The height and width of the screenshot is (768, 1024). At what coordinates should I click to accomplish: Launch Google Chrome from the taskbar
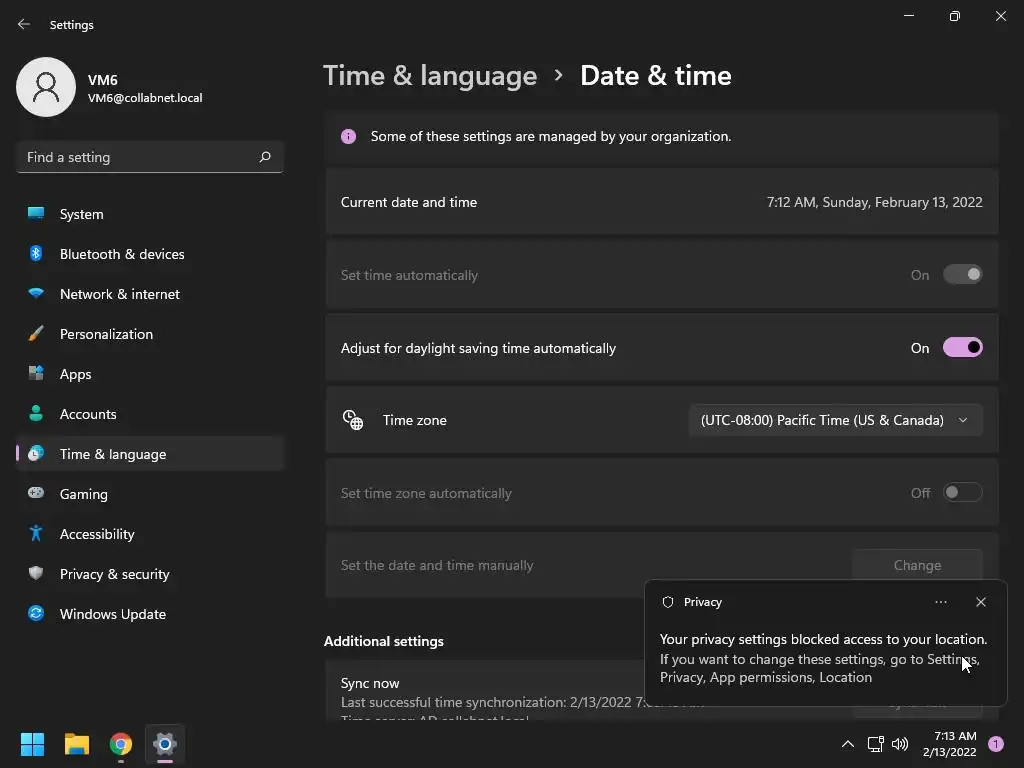click(121, 744)
